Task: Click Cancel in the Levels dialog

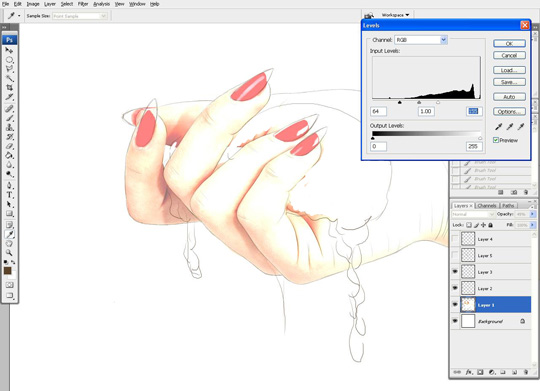Action: 509,55
